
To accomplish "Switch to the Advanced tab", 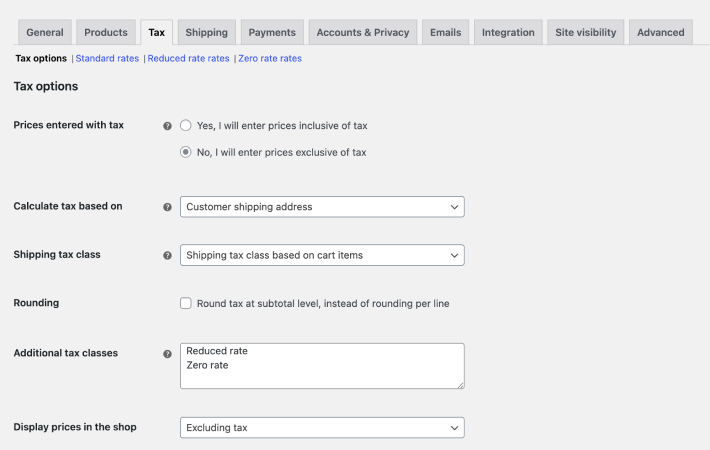I will 661,33.
